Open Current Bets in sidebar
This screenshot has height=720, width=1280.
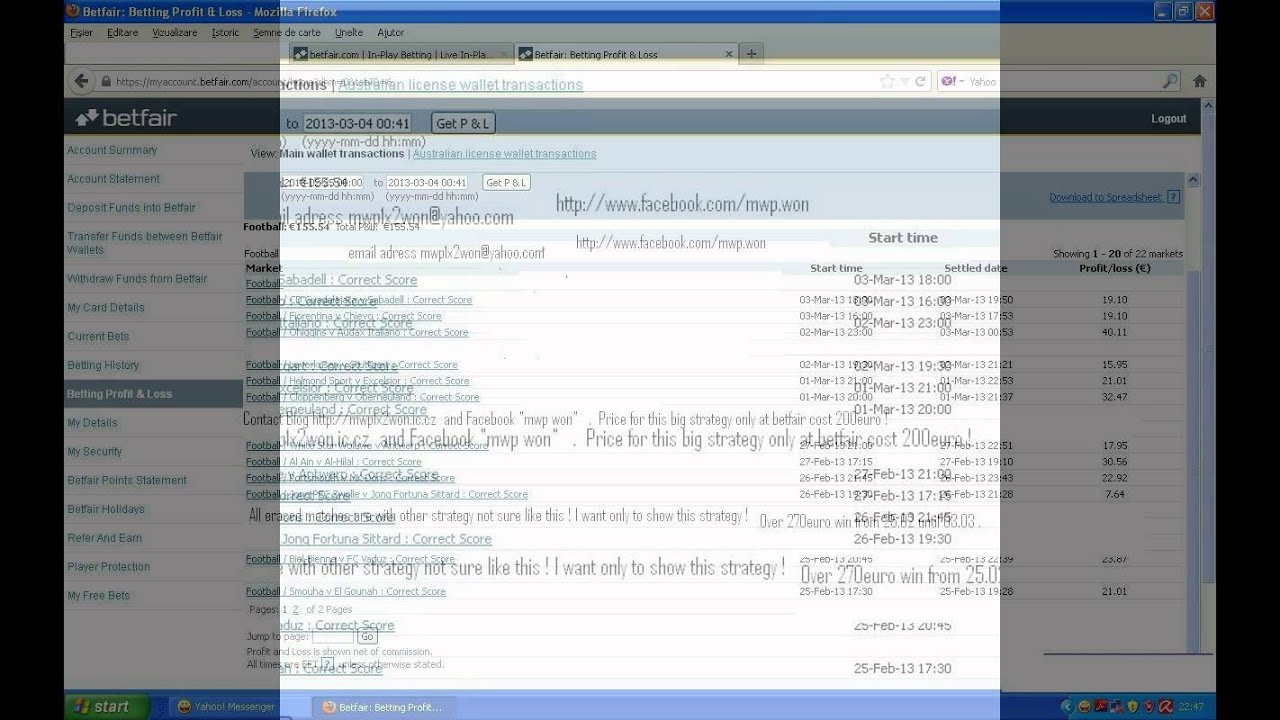tap(98, 337)
